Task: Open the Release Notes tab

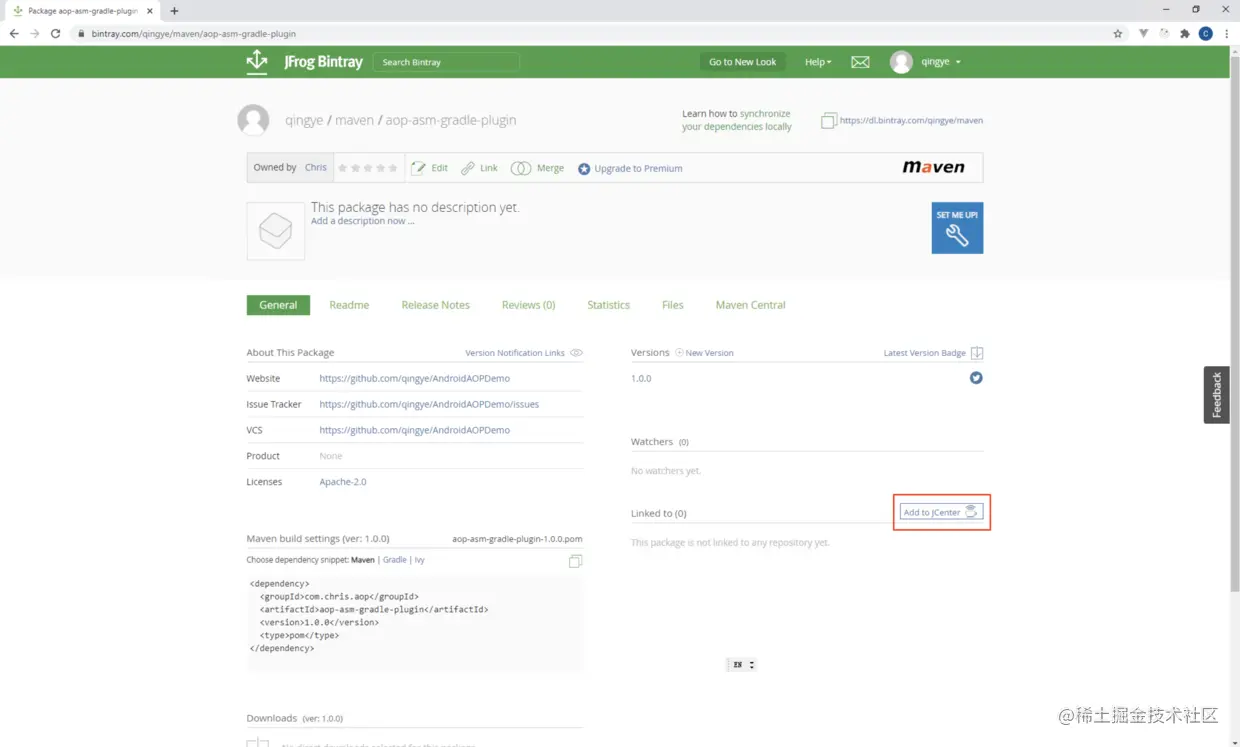Action: (x=435, y=305)
